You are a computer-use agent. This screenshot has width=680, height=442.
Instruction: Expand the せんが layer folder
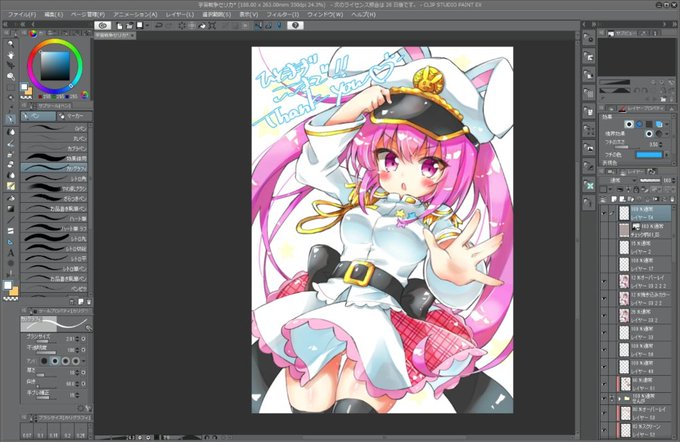(x=620, y=398)
